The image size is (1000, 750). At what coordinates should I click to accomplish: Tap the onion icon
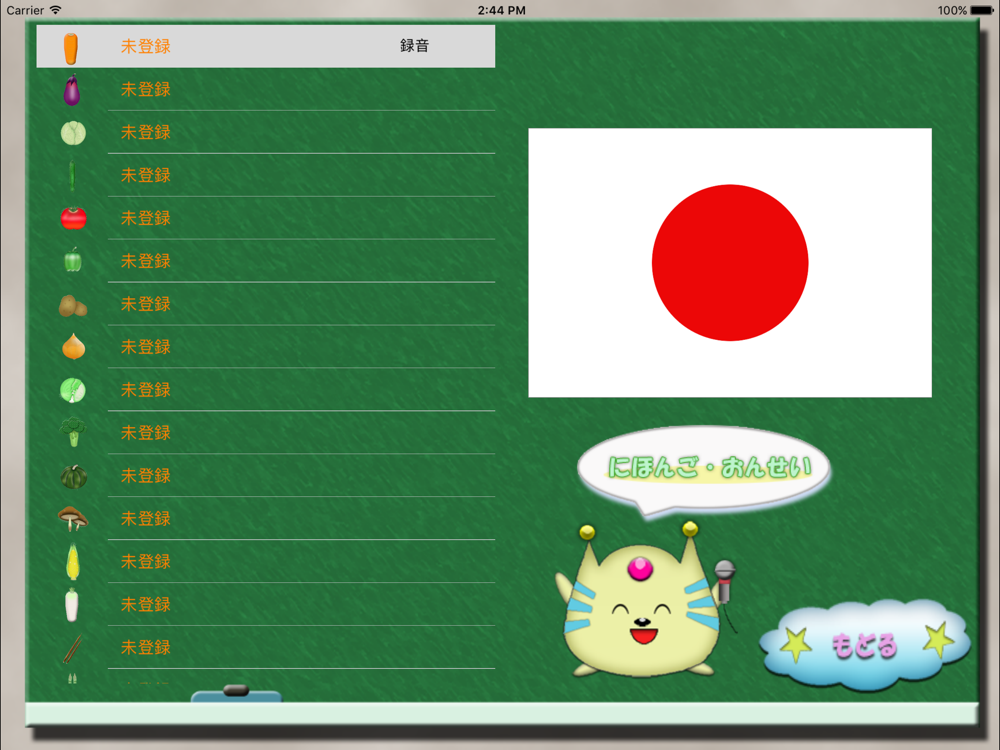pos(73,347)
